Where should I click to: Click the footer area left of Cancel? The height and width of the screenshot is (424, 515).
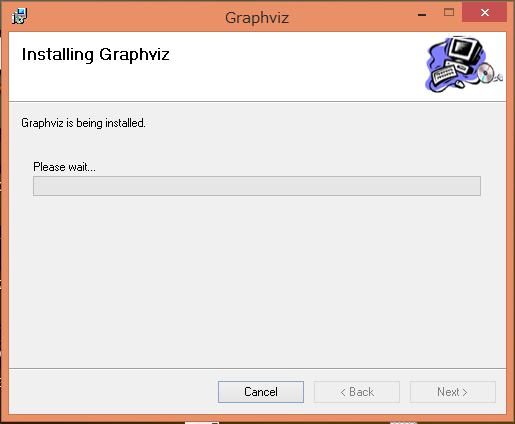point(113,392)
